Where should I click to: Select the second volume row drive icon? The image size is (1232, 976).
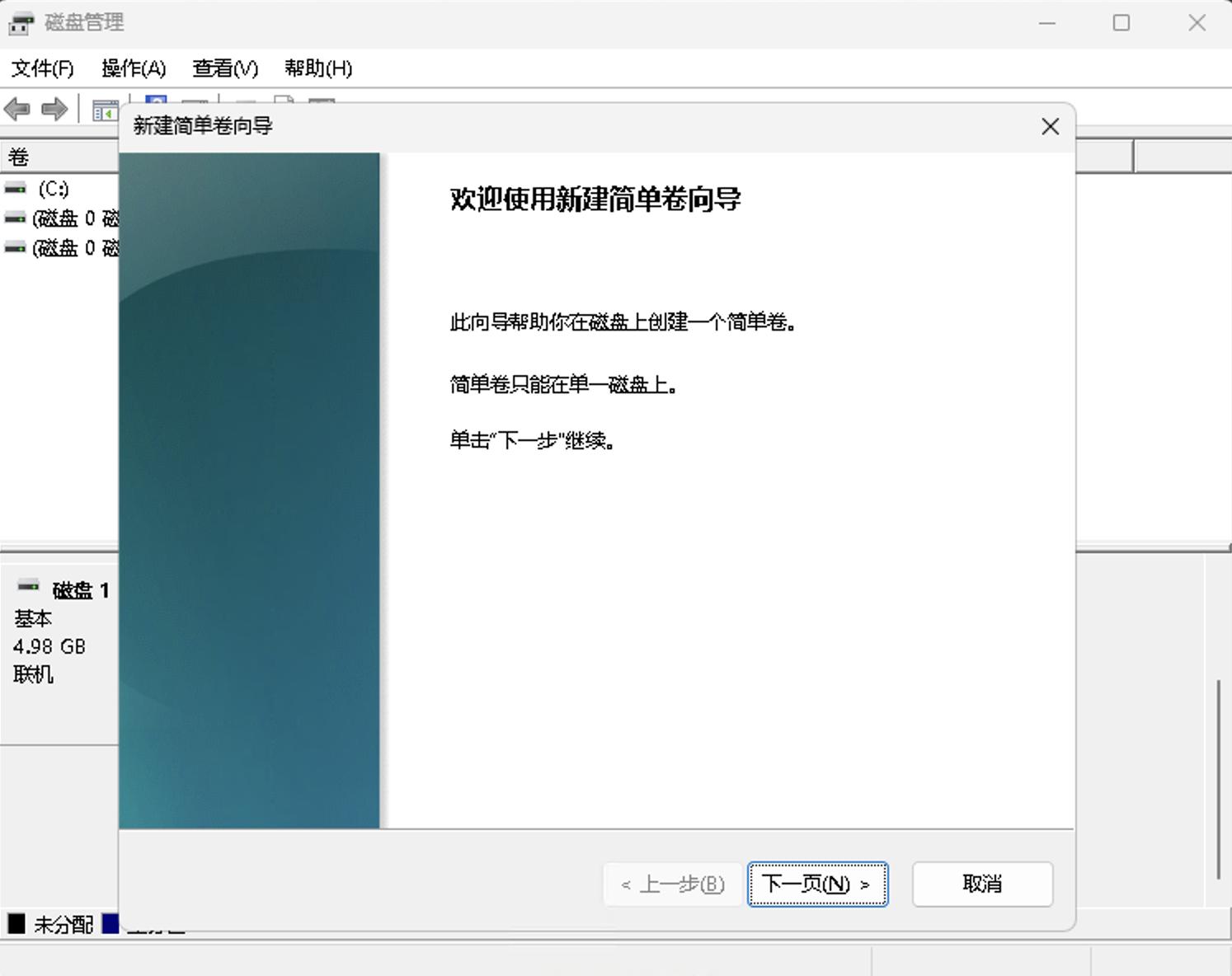[15, 218]
